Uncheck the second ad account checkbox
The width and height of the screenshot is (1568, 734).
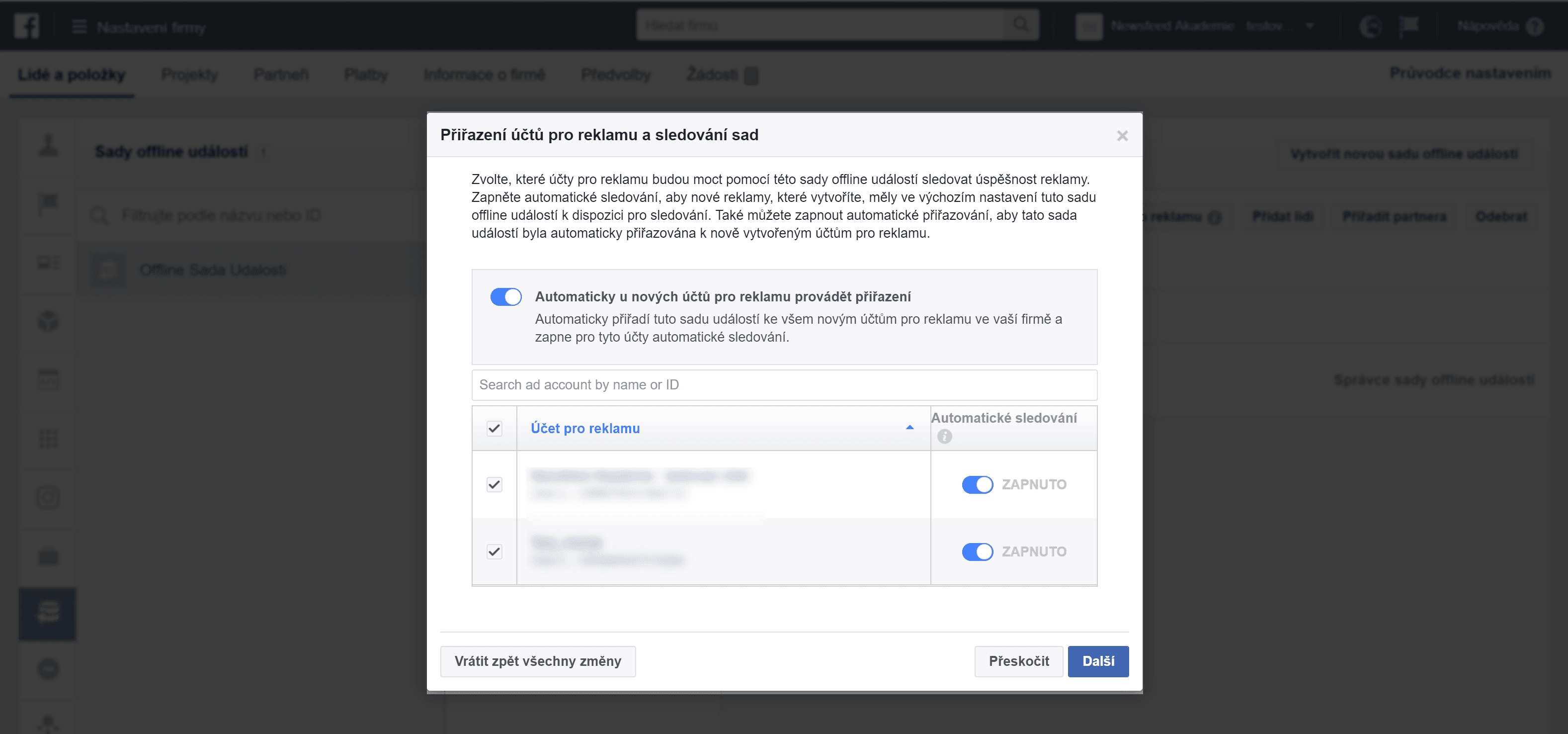pyautogui.click(x=495, y=552)
